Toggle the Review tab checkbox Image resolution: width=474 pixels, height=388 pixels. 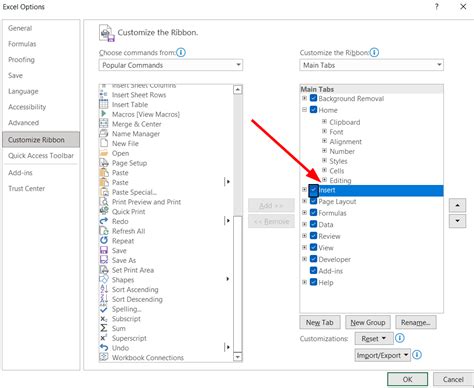(x=313, y=236)
